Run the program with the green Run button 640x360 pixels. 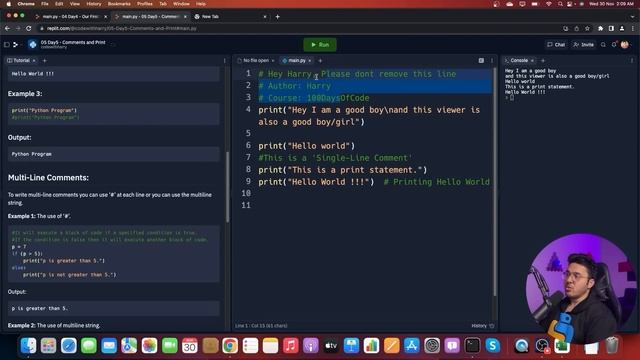click(320, 44)
